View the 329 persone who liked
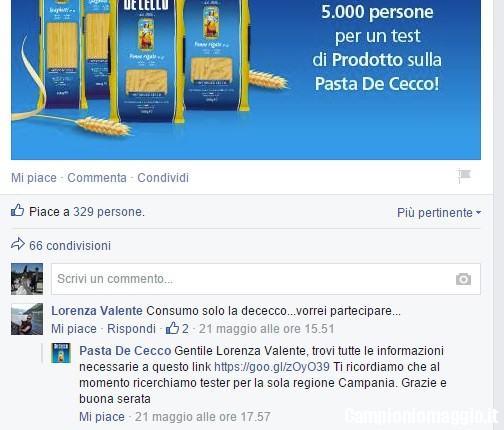Viewport: 504px width, 430px height. 109,212
